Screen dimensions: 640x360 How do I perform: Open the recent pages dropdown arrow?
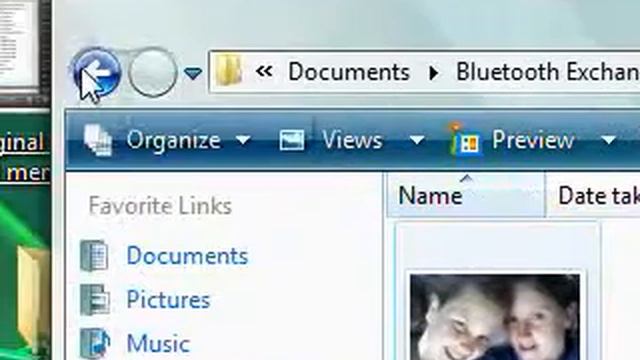point(193,73)
